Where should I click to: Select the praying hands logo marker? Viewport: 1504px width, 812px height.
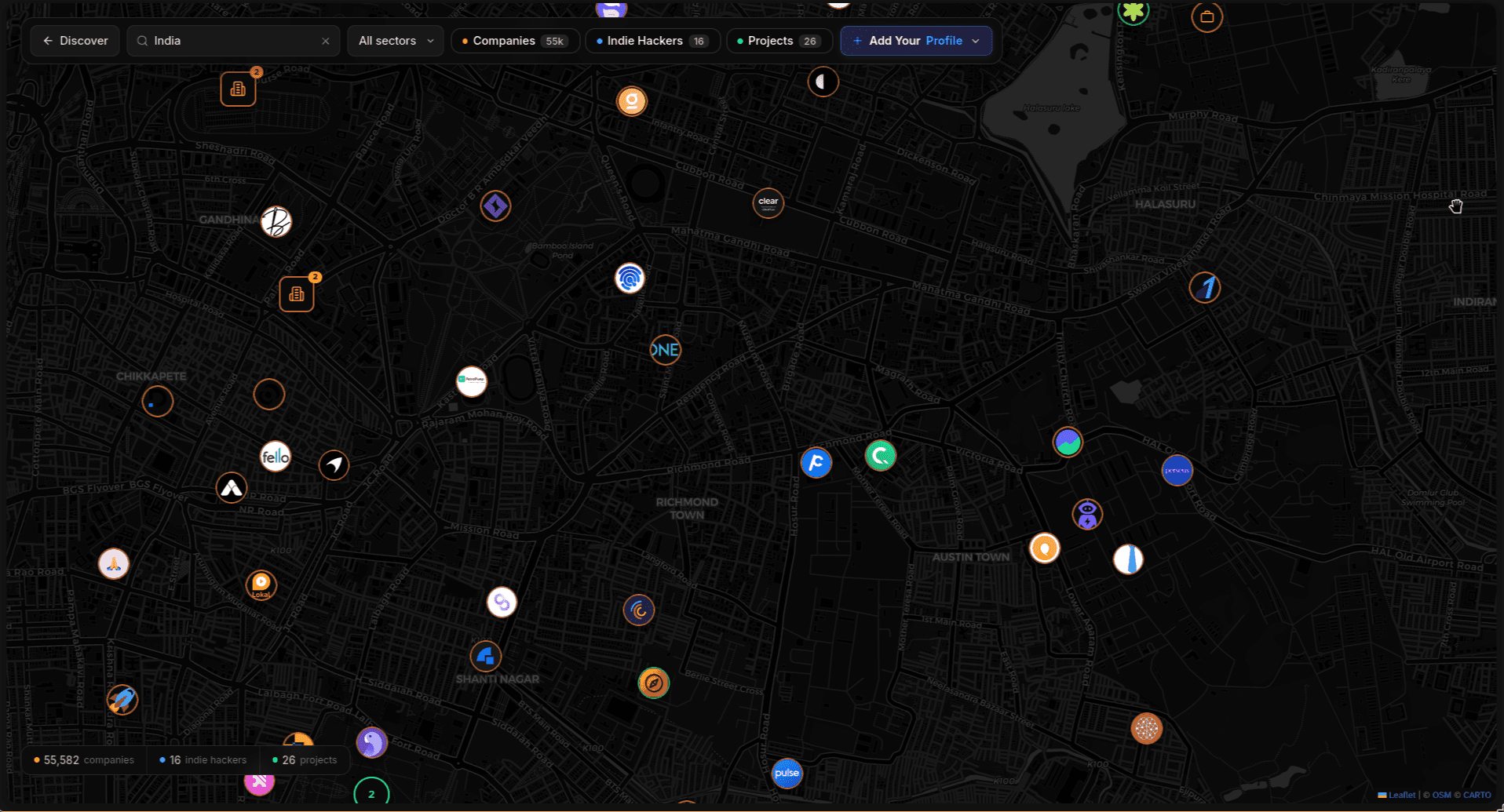coord(114,564)
